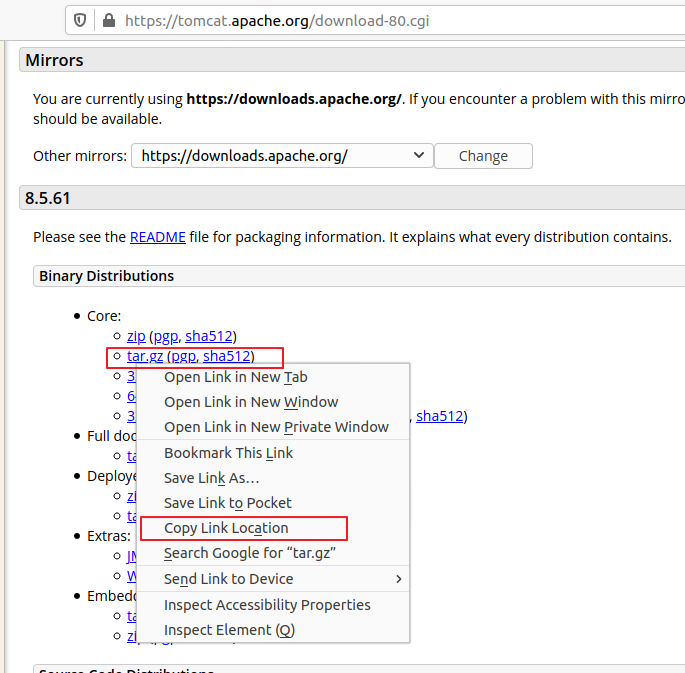685x673 pixels.
Task: Open the pgp link beside zip
Action: (166, 336)
